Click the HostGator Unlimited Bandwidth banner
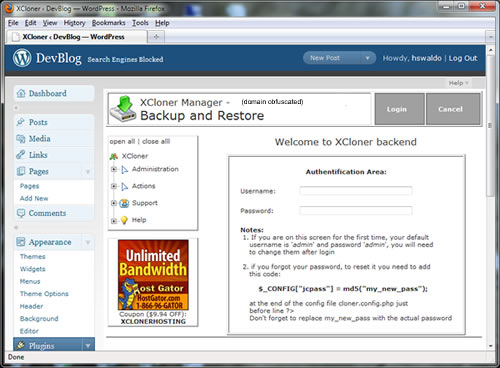This screenshot has height=368, width=500. click(153, 275)
